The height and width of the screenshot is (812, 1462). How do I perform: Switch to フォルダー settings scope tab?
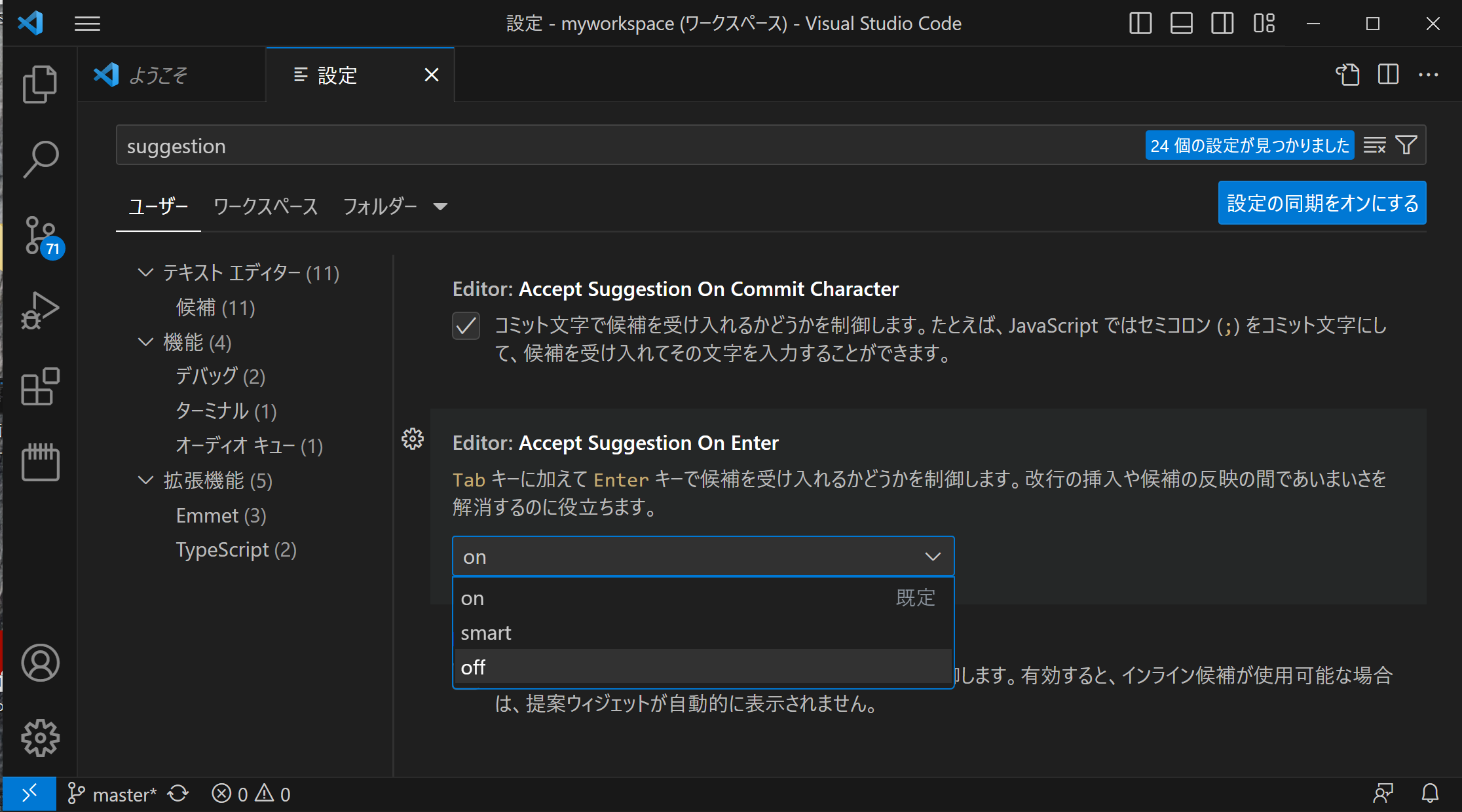click(380, 206)
